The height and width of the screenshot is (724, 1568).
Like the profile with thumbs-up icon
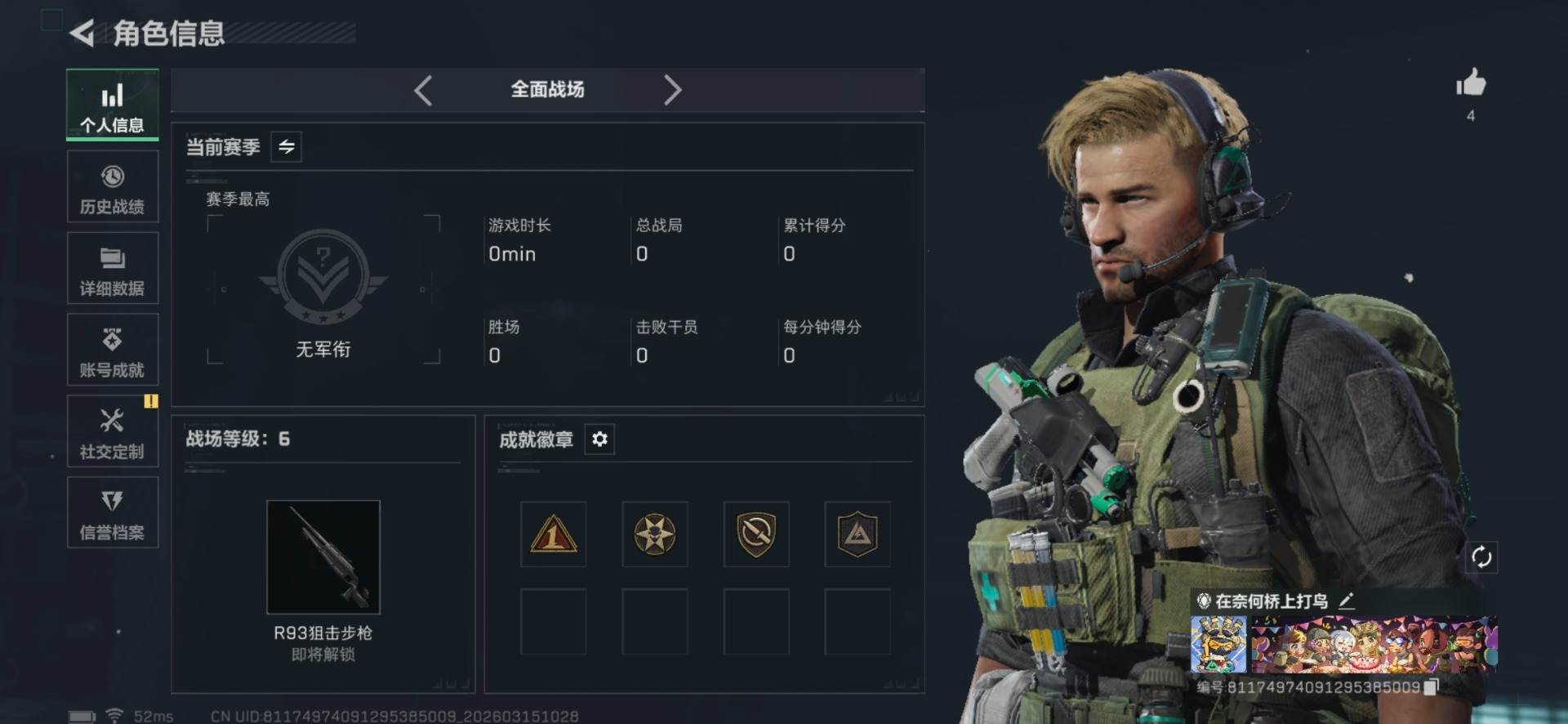pos(1471,83)
